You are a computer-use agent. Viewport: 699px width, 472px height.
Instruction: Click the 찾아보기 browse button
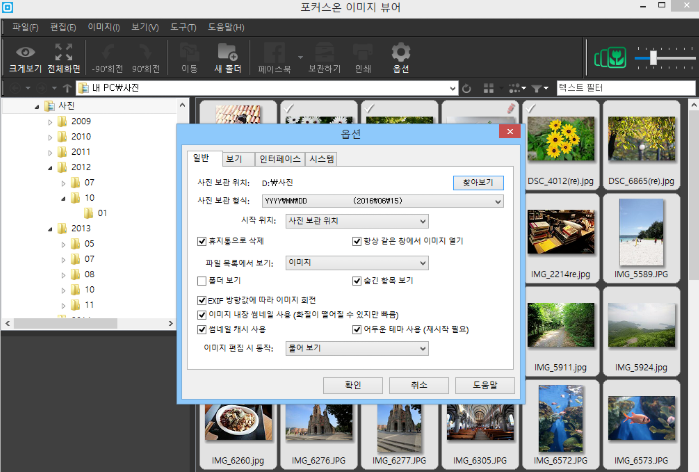pos(478,183)
